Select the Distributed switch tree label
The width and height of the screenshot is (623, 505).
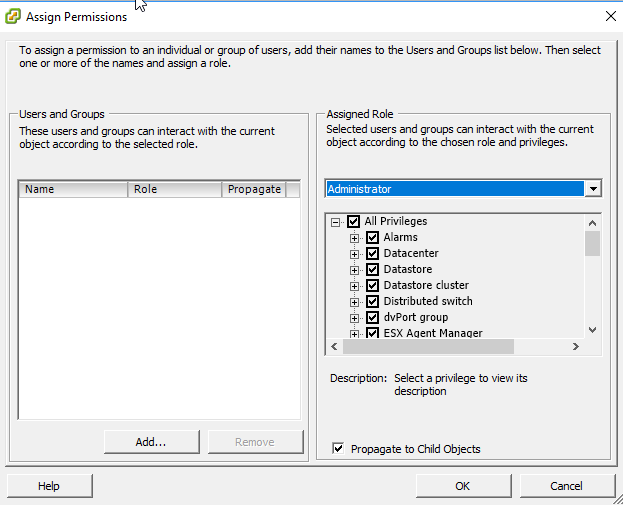[x=428, y=301]
